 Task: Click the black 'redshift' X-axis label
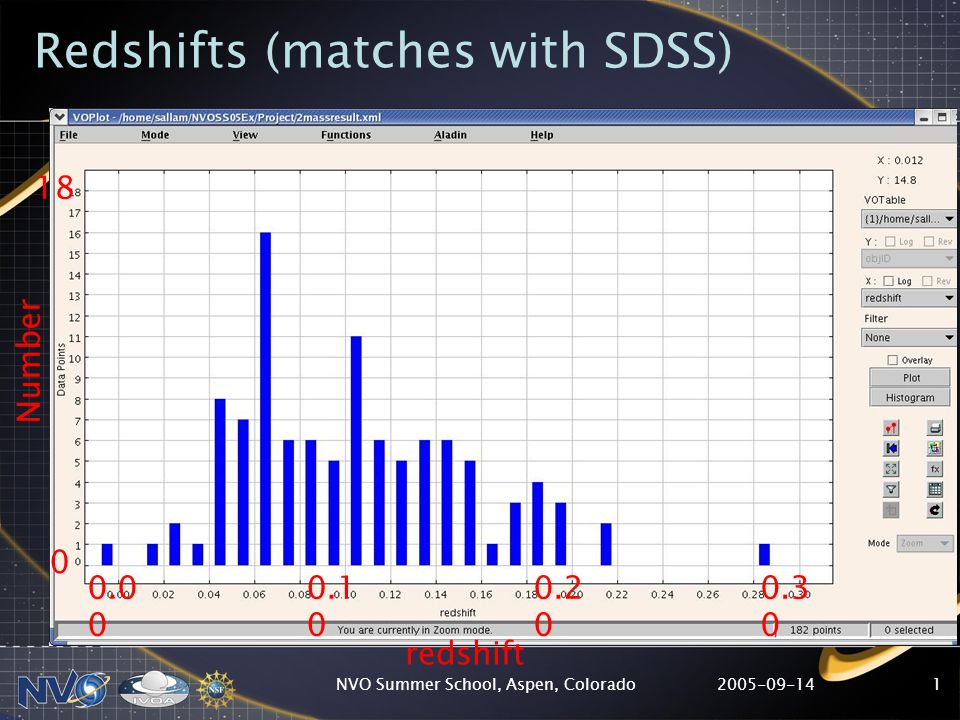coord(457,612)
